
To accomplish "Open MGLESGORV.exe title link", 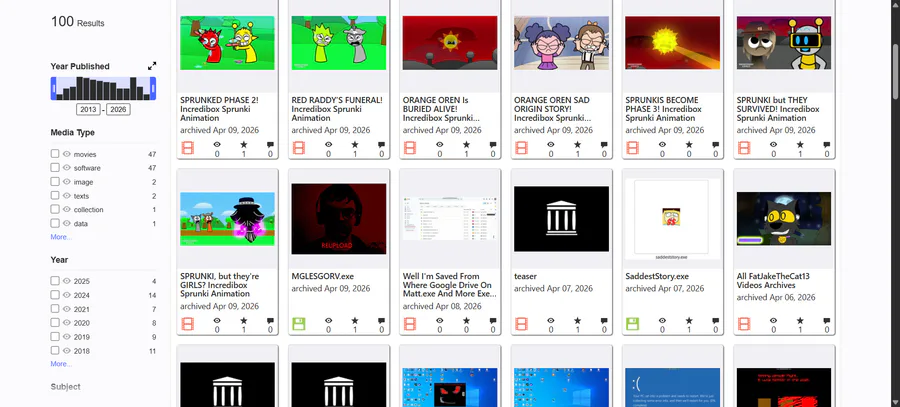I will click(x=323, y=276).
